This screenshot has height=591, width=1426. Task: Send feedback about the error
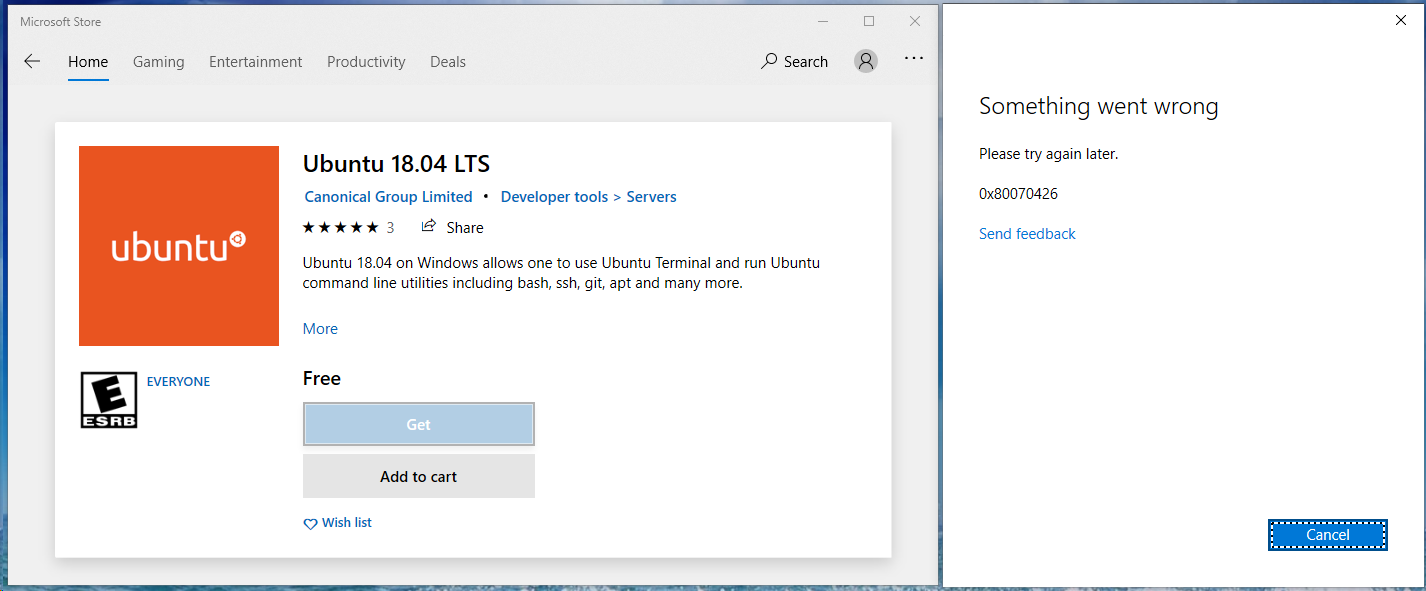coord(1027,233)
